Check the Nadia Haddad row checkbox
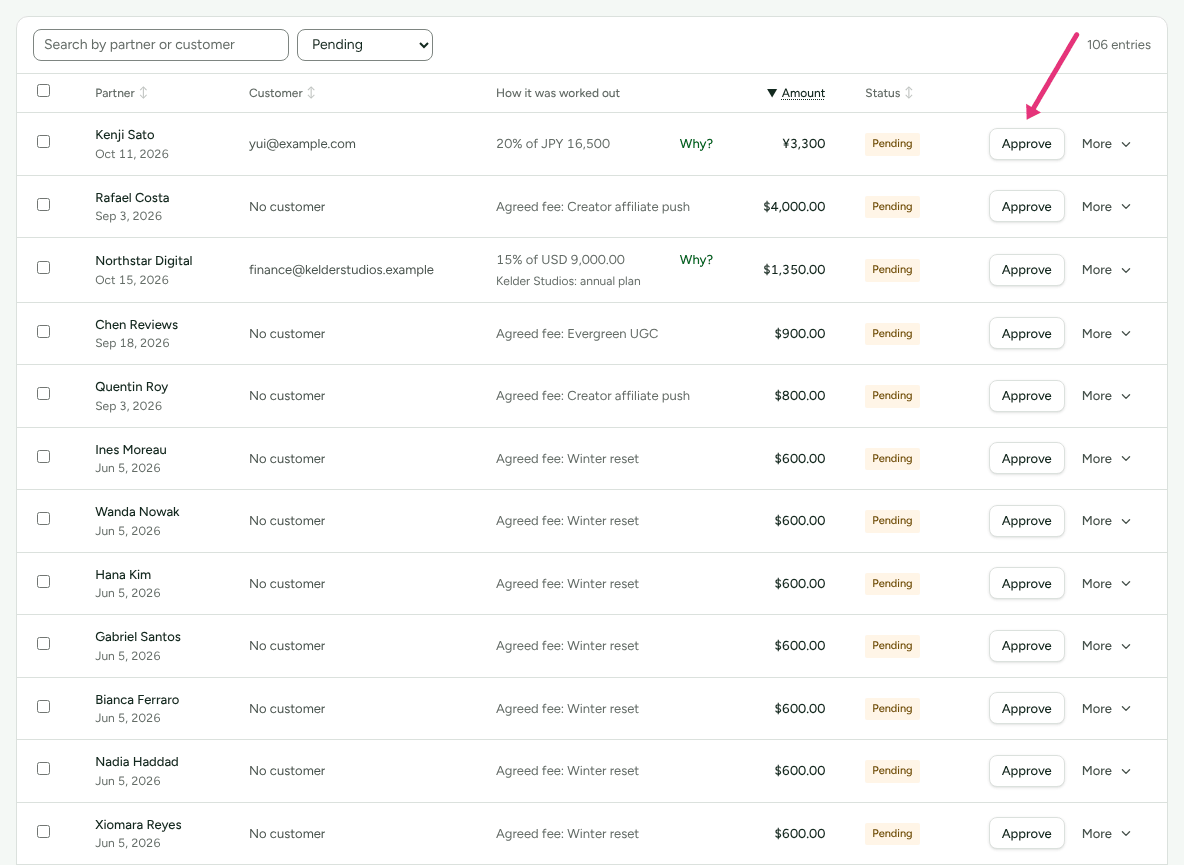Viewport: 1184px width, 865px height. tap(44, 768)
